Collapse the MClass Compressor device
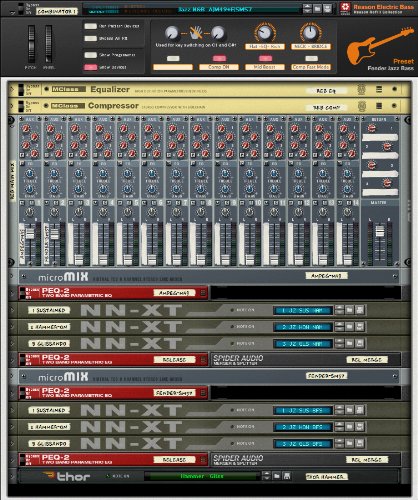The image size is (418, 500). [x=12, y=106]
